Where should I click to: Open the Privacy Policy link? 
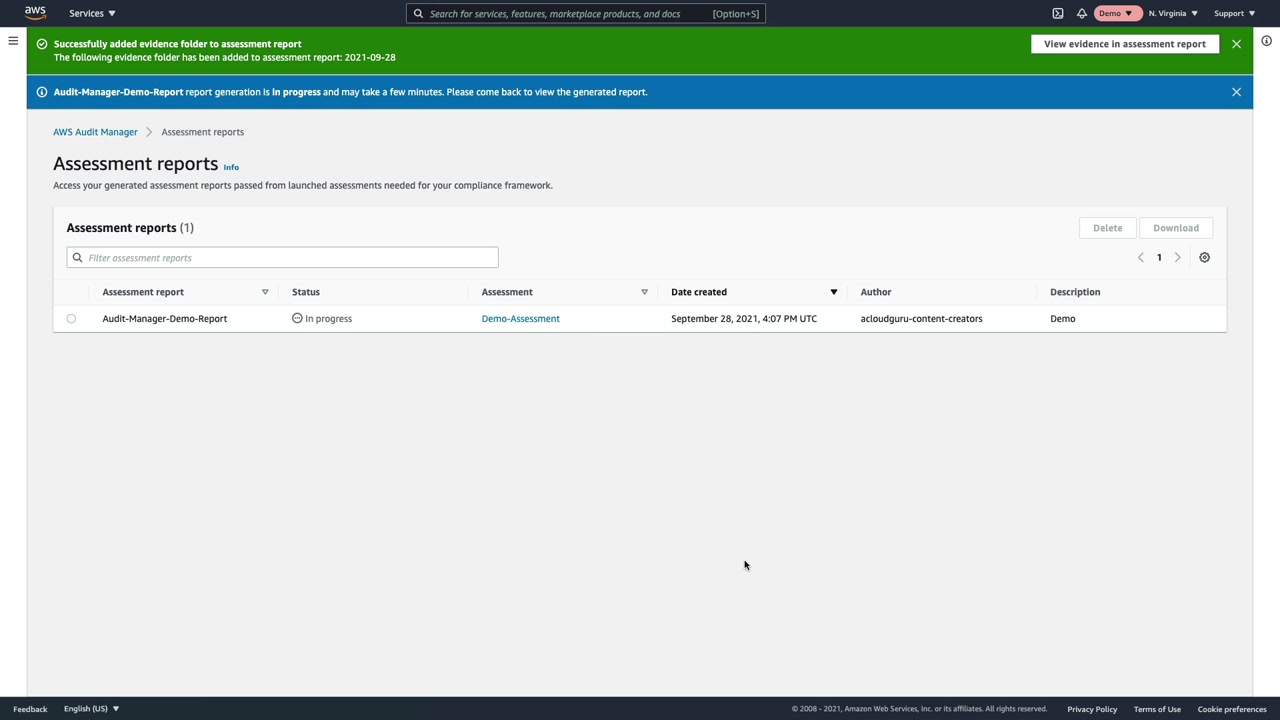(1092, 709)
